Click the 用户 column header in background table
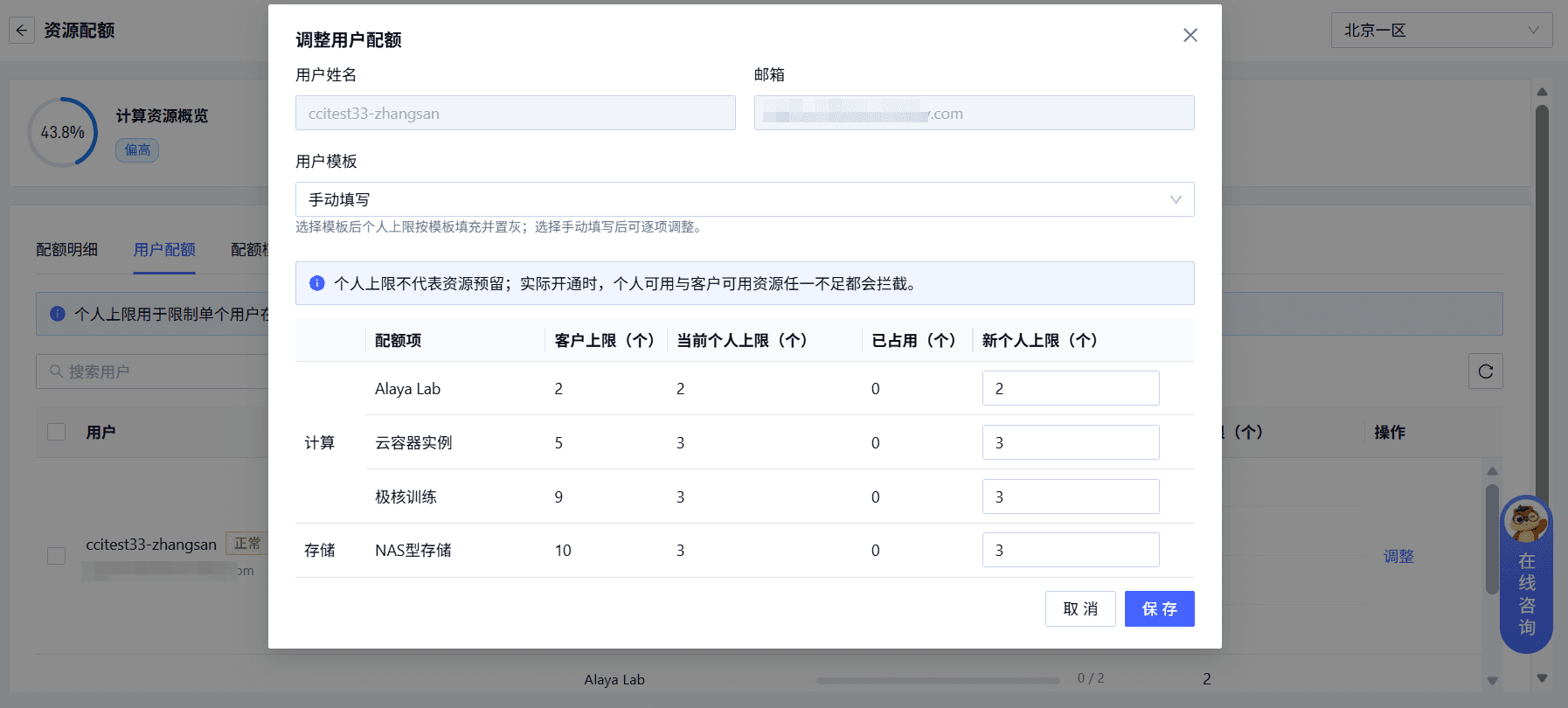The width and height of the screenshot is (1568, 708). [101, 433]
